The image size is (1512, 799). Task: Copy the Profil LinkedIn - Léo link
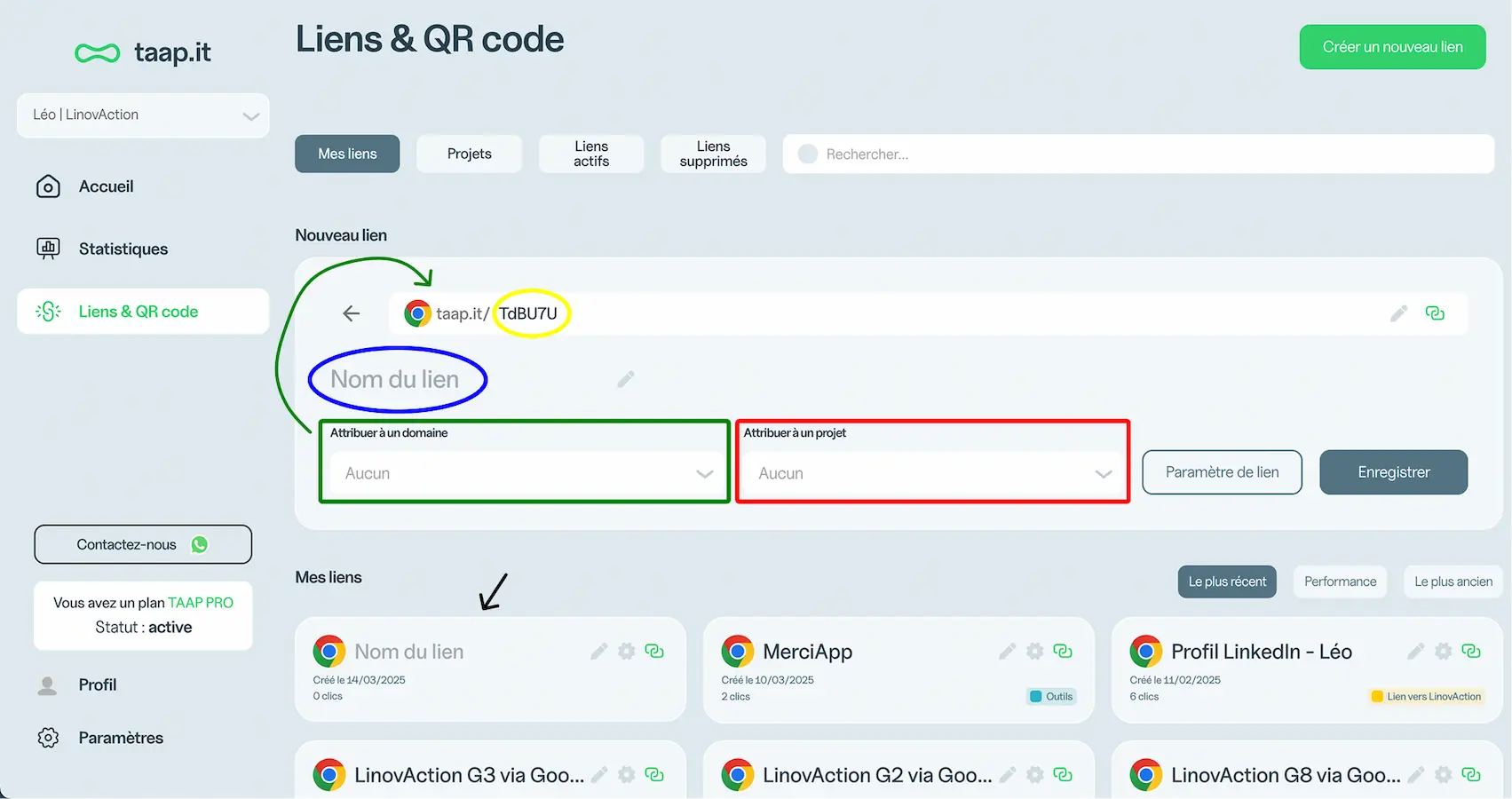click(x=1471, y=652)
